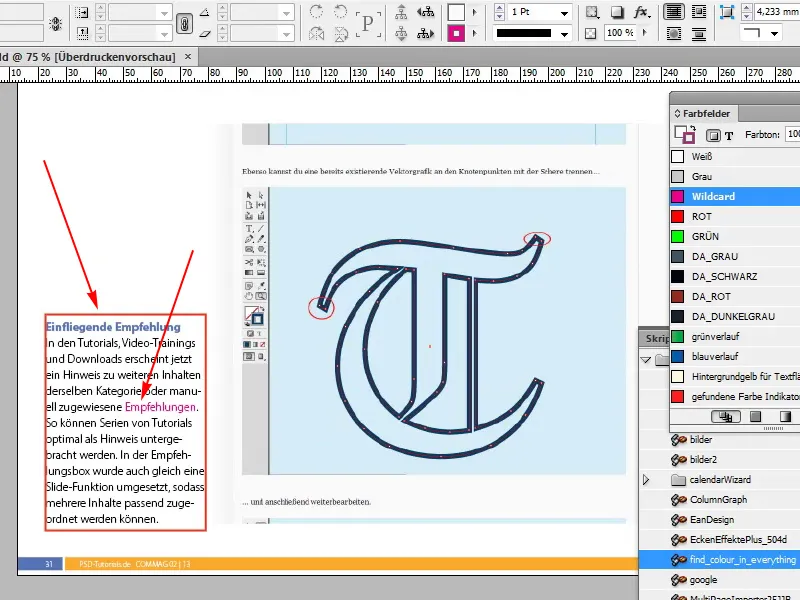Screen dimensions: 800x600
Task: Click the formatting affects text T icon
Action: pos(728,135)
